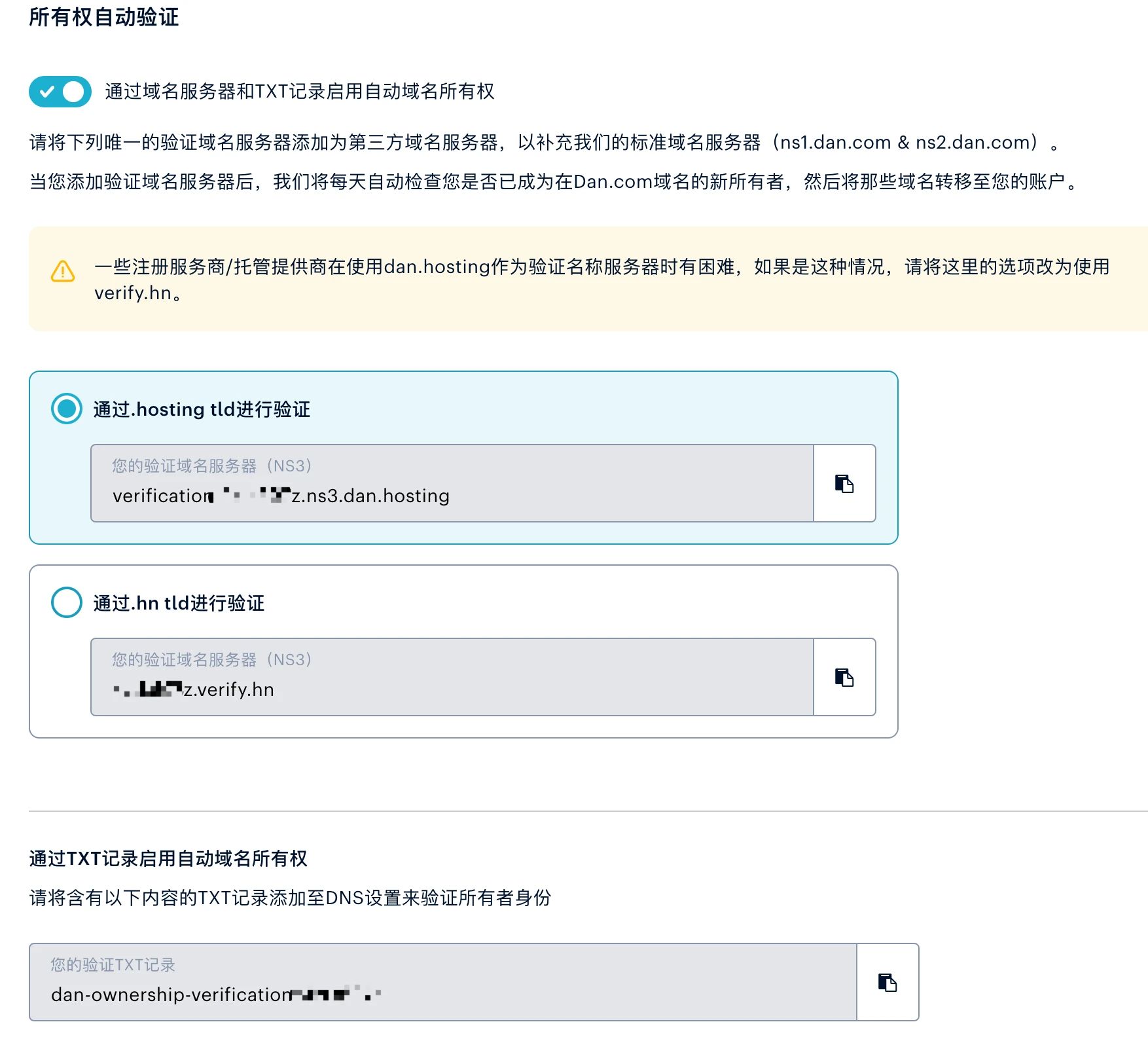Copy the ns3.dan.hosting nameserver value
Screen dimensions: 1148x1041
(844, 484)
